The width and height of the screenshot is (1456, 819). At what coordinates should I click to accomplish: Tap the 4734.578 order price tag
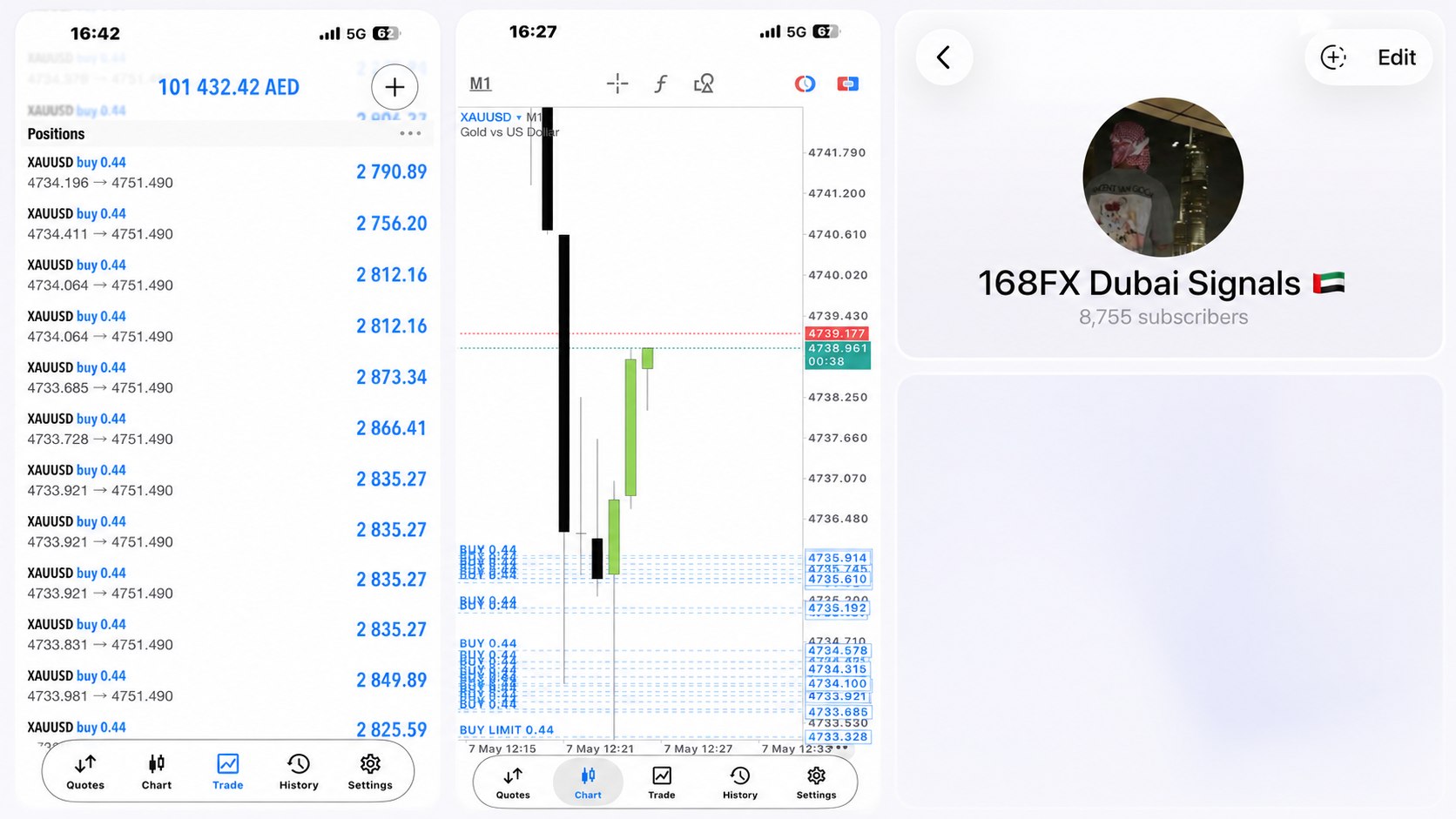pos(838,650)
